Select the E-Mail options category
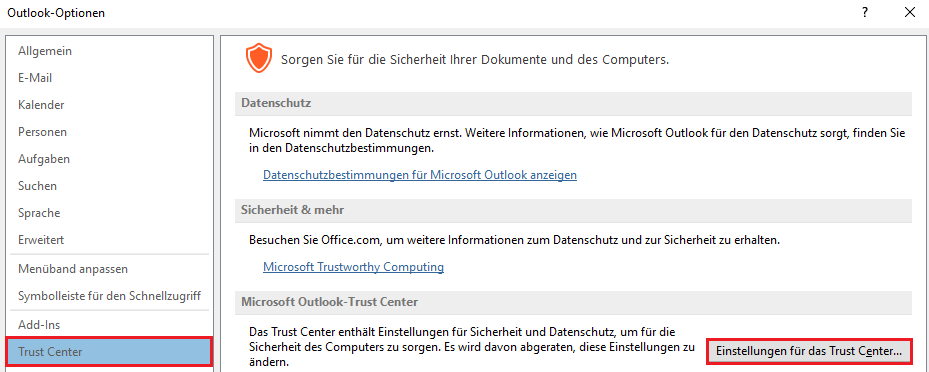This screenshot has width=929, height=372. tap(109, 78)
